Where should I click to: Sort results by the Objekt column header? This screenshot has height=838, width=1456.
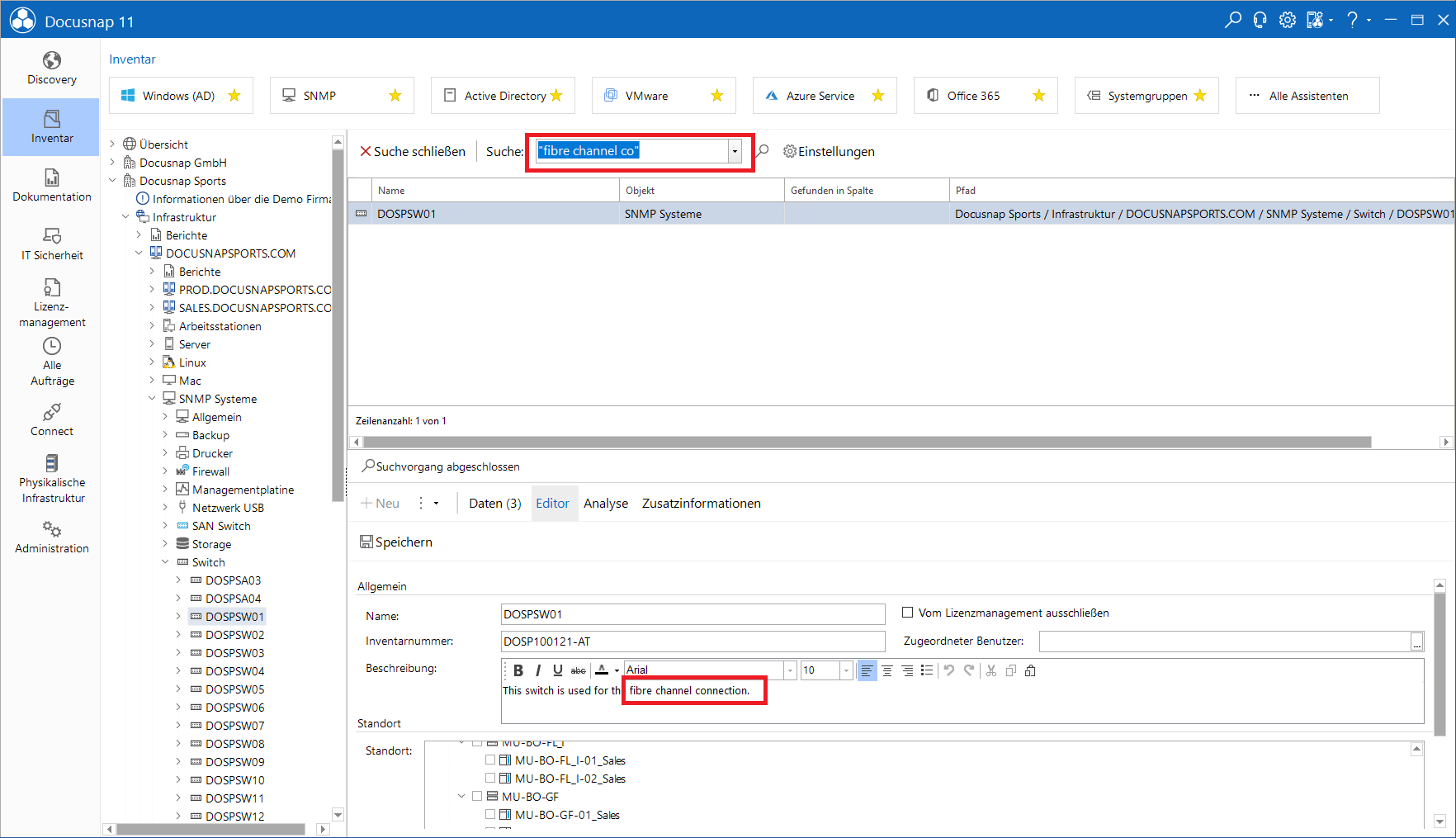(702, 191)
